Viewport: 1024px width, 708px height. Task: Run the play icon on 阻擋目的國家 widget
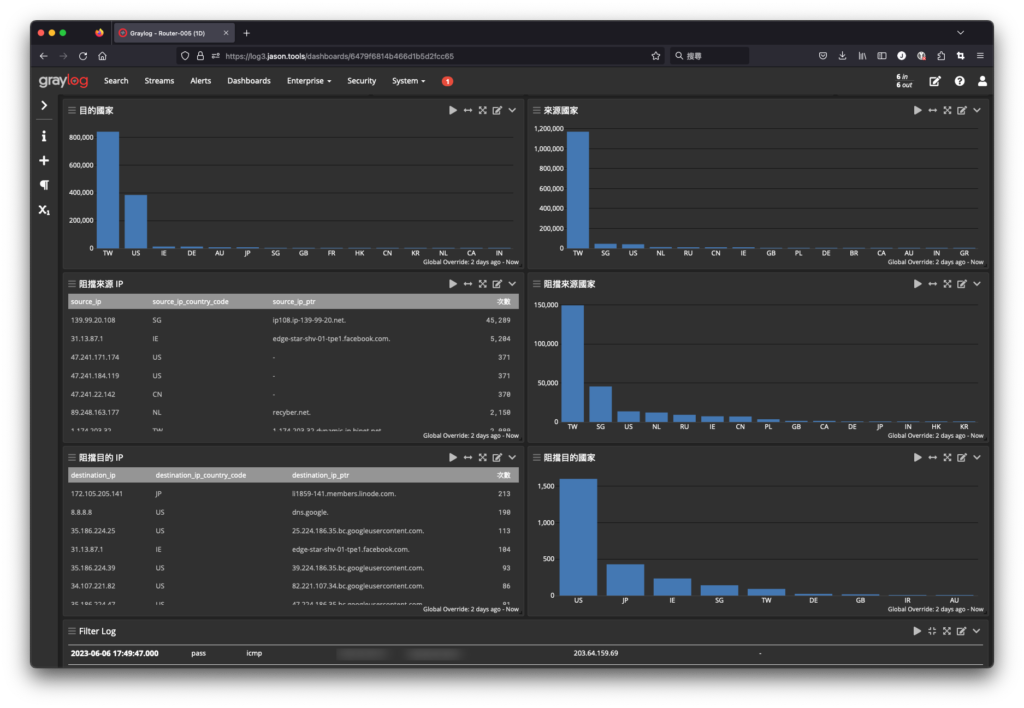(918, 458)
